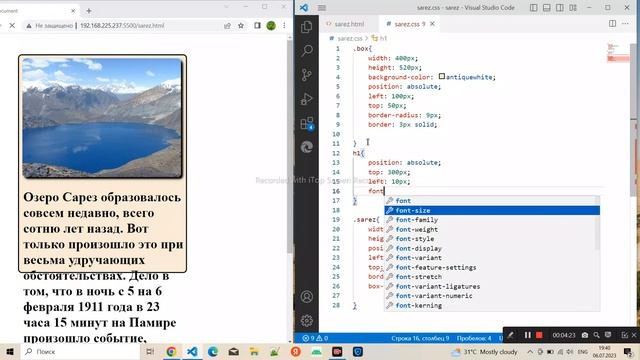Pick the 'font-display' suggestion

(492, 248)
